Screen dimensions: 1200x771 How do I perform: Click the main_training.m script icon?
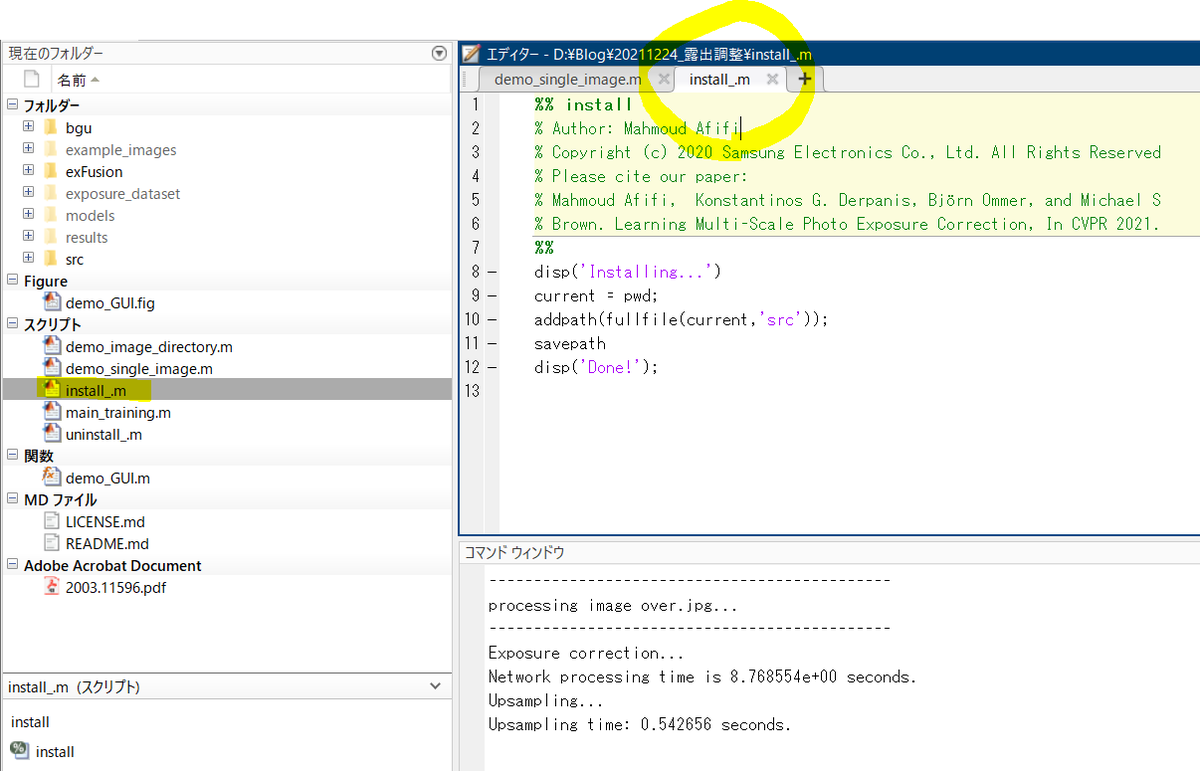click(x=52, y=412)
